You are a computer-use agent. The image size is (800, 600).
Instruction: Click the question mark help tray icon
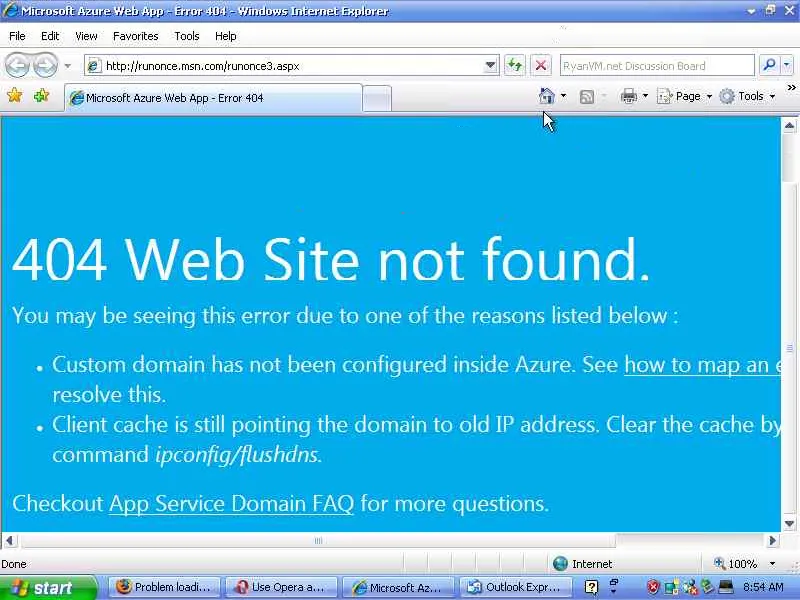pos(591,588)
